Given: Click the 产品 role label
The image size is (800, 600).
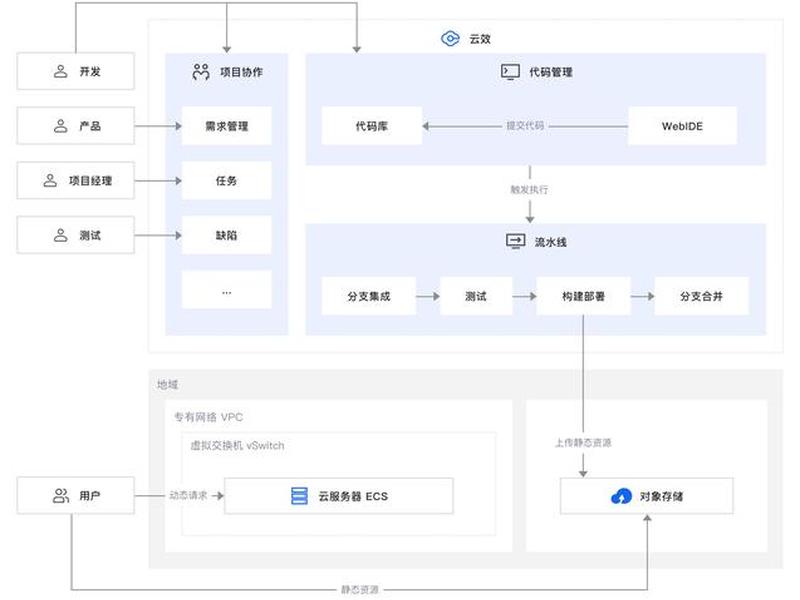Looking at the screenshot, I should (90, 126).
